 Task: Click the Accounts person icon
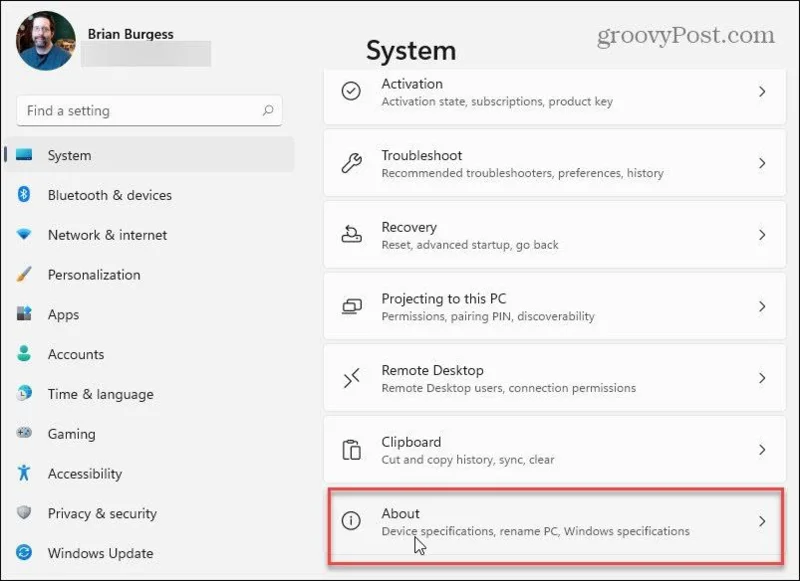24,353
